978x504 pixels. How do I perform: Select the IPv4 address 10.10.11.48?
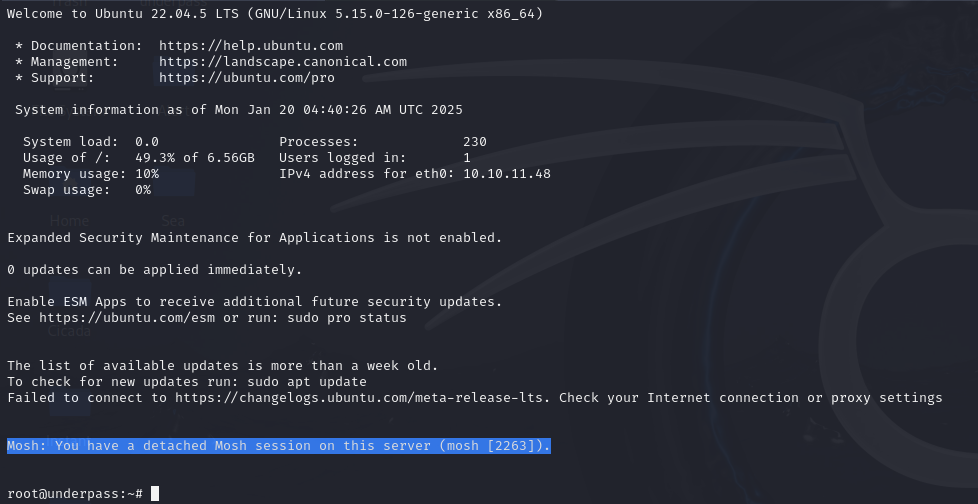[506, 174]
